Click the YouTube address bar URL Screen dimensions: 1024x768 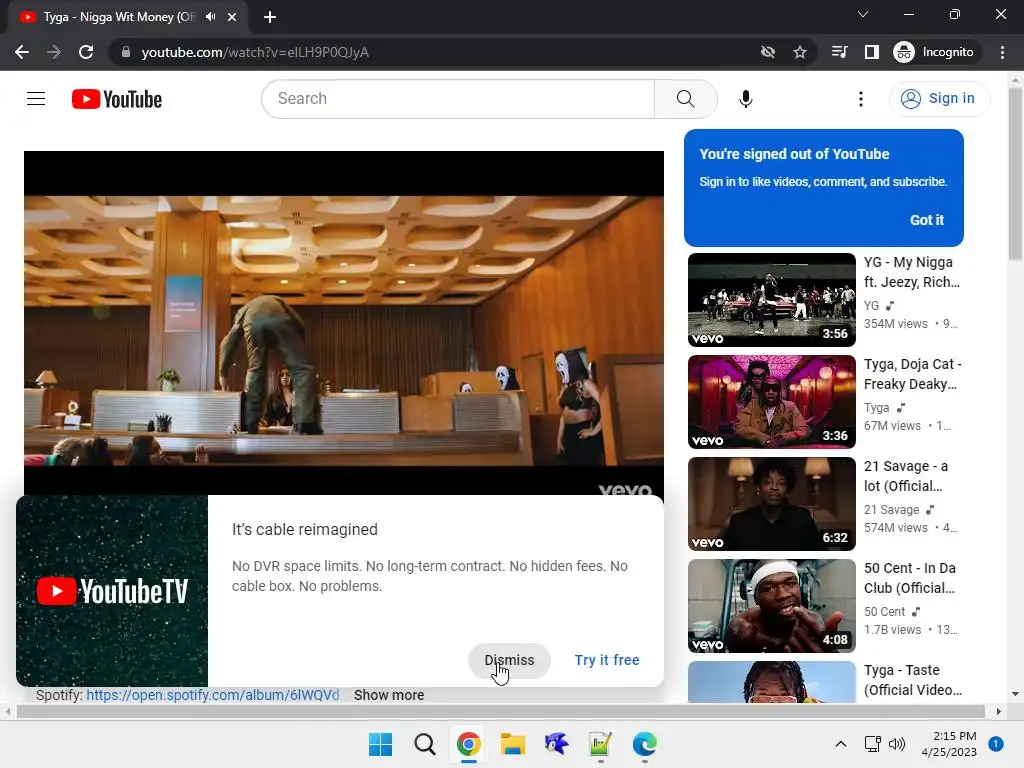tap(255, 52)
